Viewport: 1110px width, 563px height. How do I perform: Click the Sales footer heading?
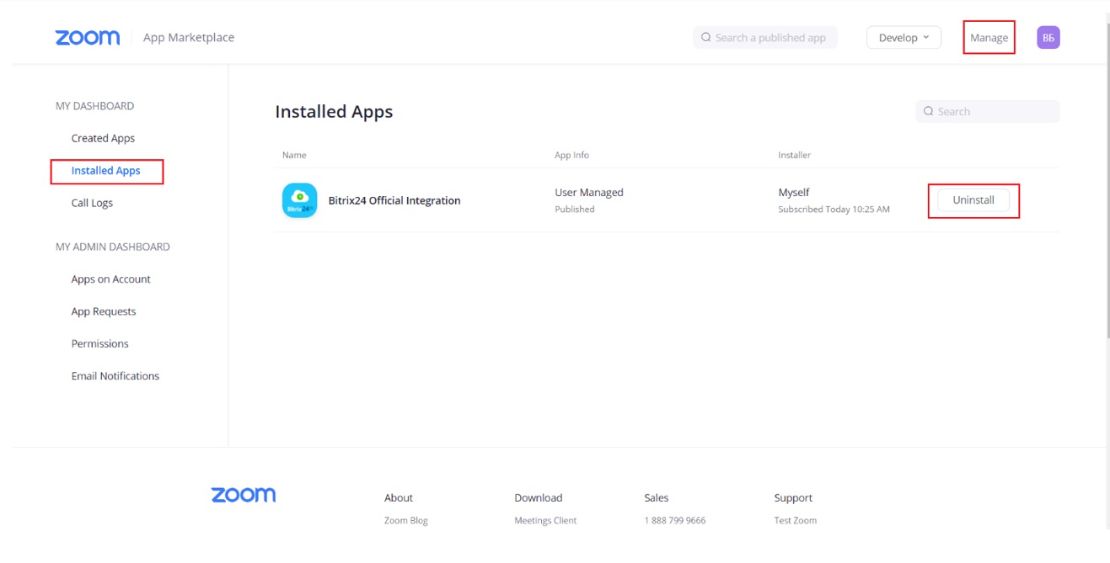tap(656, 498)
